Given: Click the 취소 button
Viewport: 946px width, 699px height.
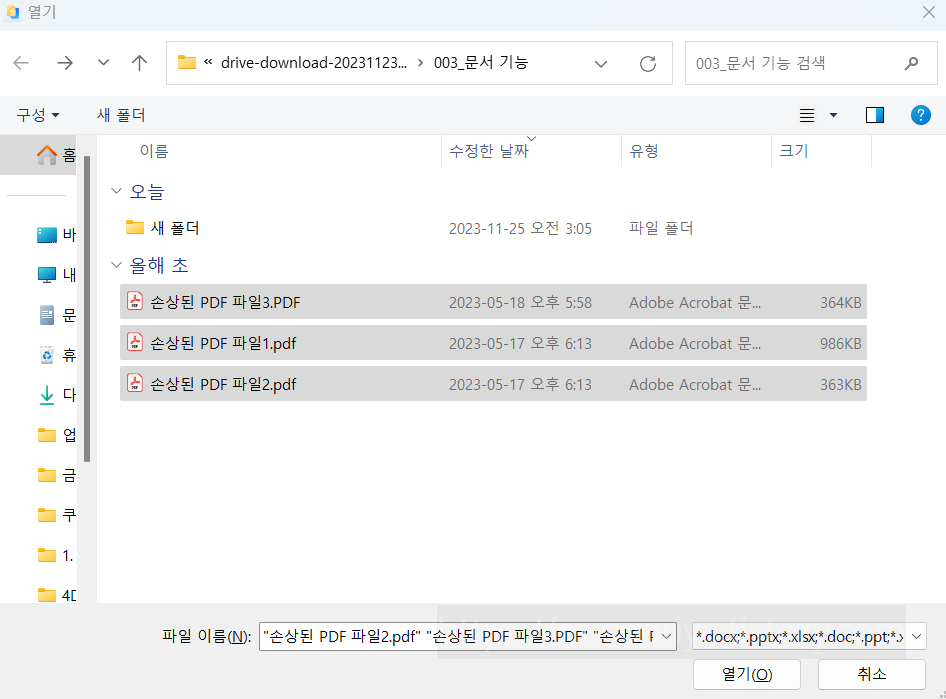Looking at the screenshot, I should click(872, 674).
